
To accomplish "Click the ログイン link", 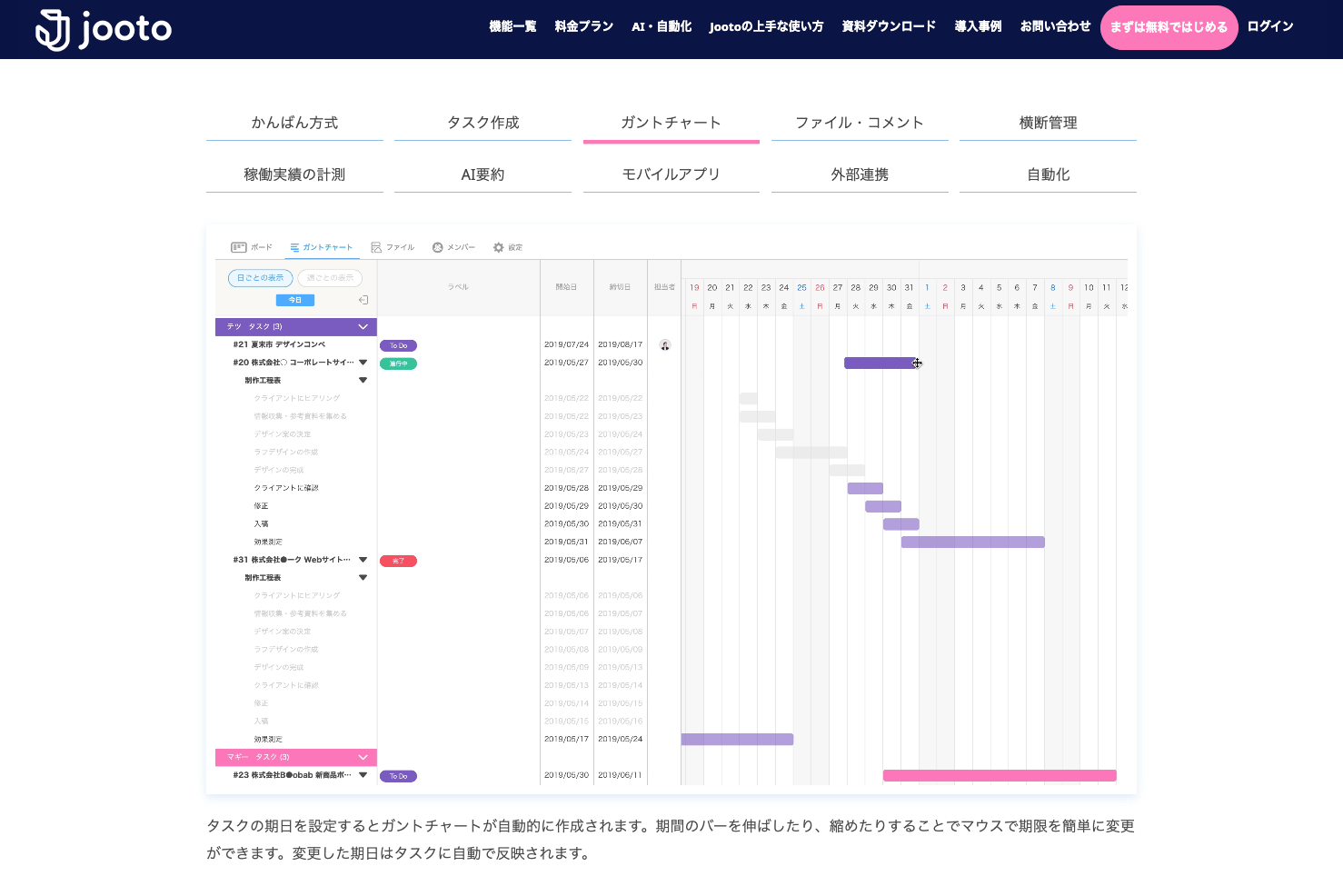I will (1270, 26).
